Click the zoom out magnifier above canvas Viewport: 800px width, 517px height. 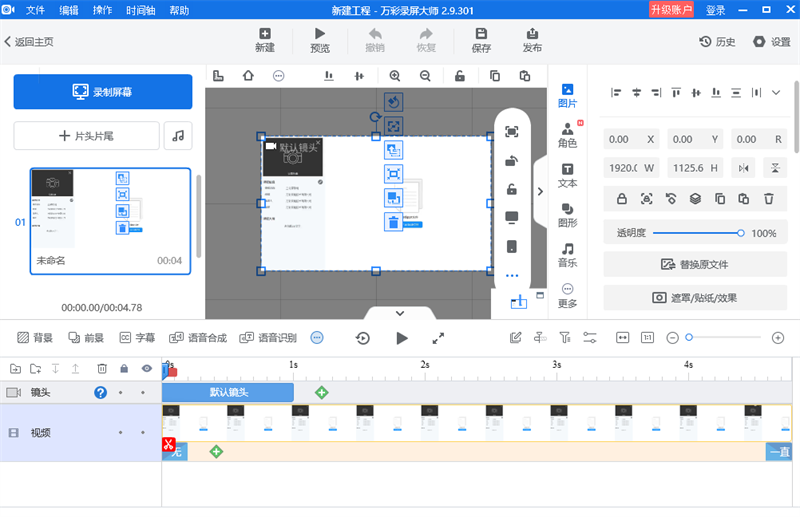[425, 76]
